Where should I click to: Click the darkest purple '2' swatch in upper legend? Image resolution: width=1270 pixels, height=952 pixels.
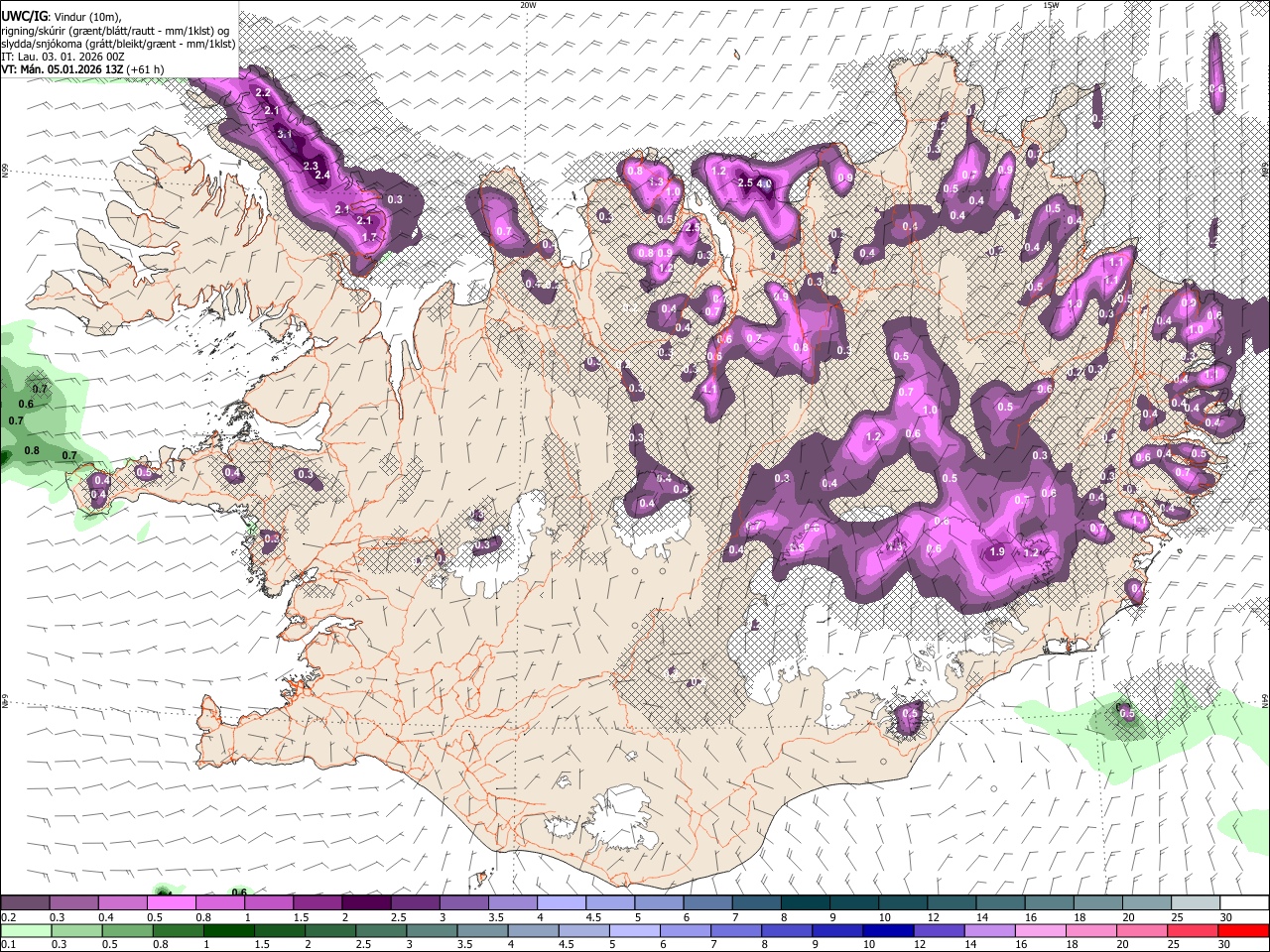tap(366, 903)
